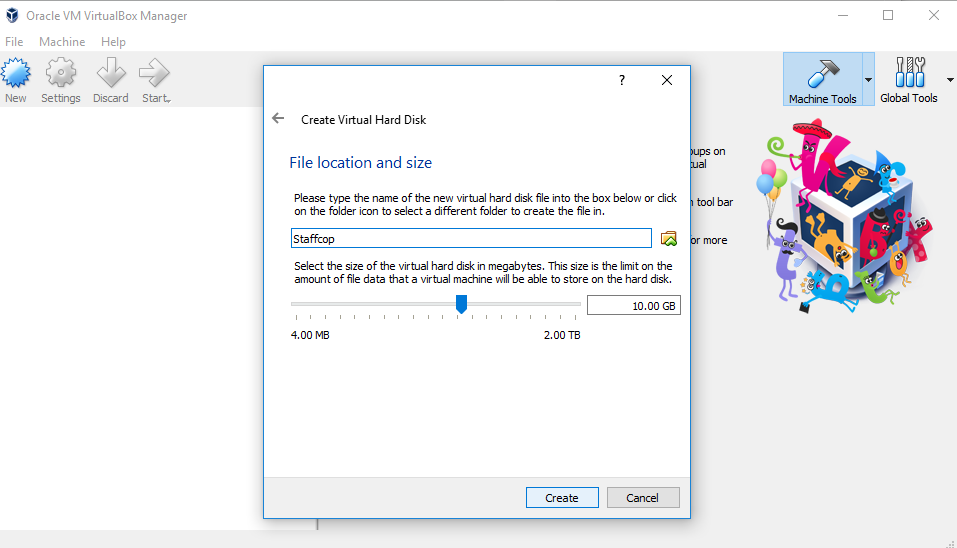Close the Create Virtual Hard Disk dialog
This screenshot has width=957, height=548.
667,80
